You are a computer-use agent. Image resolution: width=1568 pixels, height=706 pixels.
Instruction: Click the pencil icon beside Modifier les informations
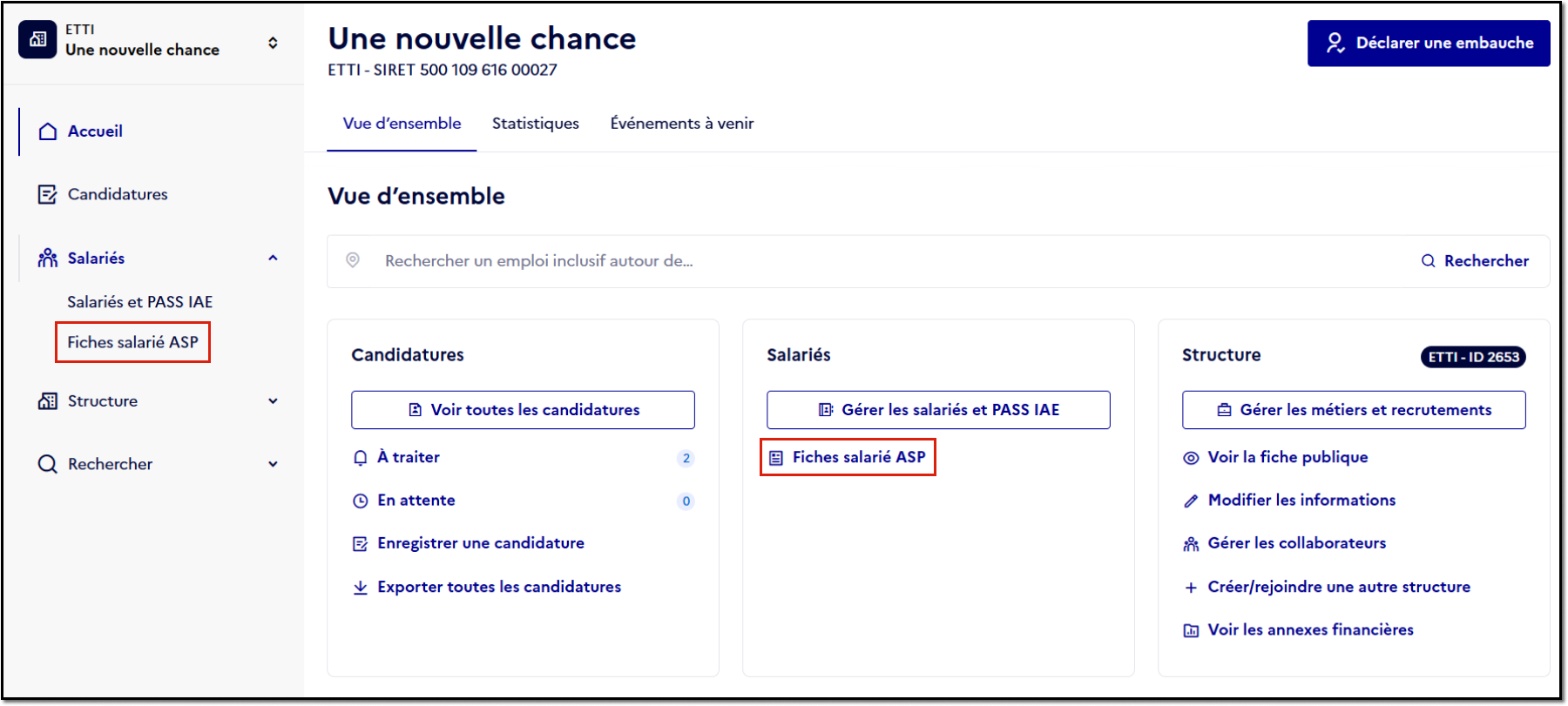pyautogui.click(x=1191, y=501)
